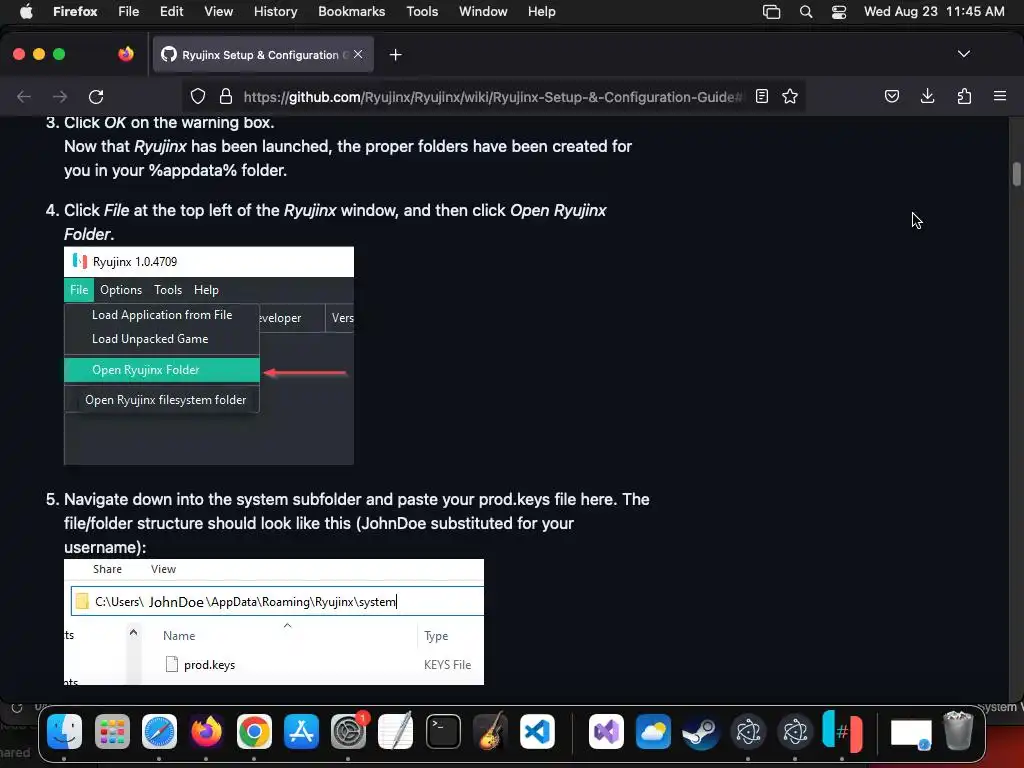Open the Firefox hamburger application menu
Screen dimensions: 1024x768
point(1000,97)
